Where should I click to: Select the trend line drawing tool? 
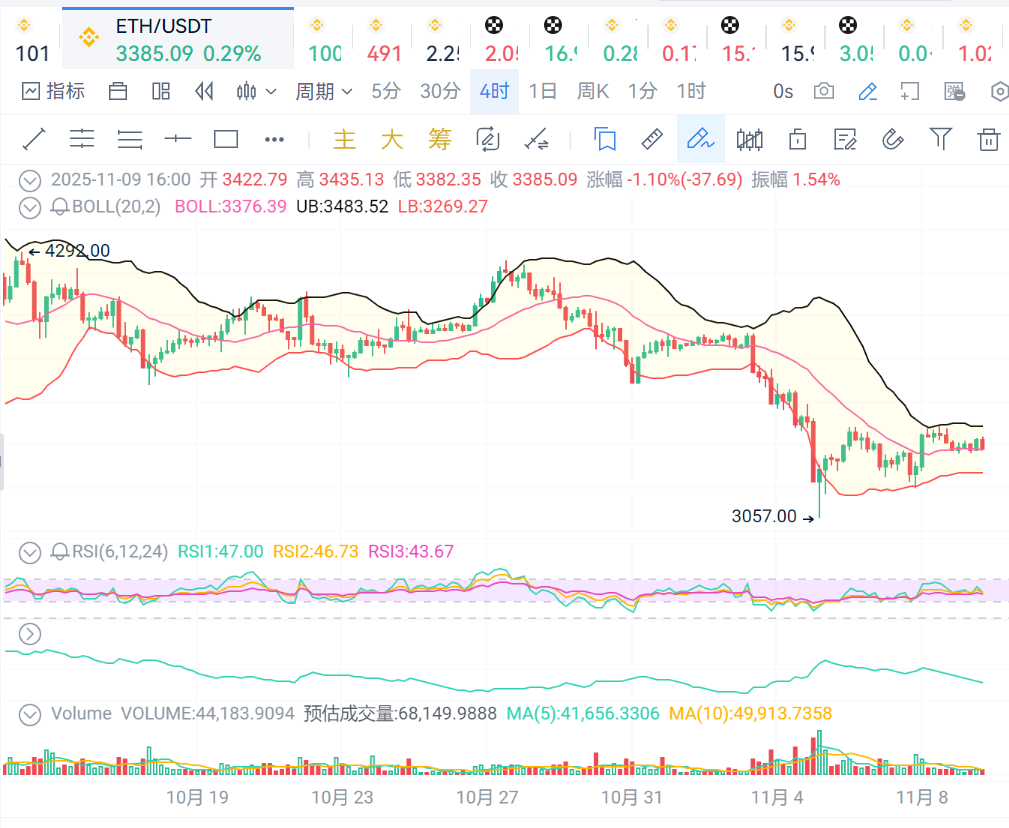tap(33, 139)
